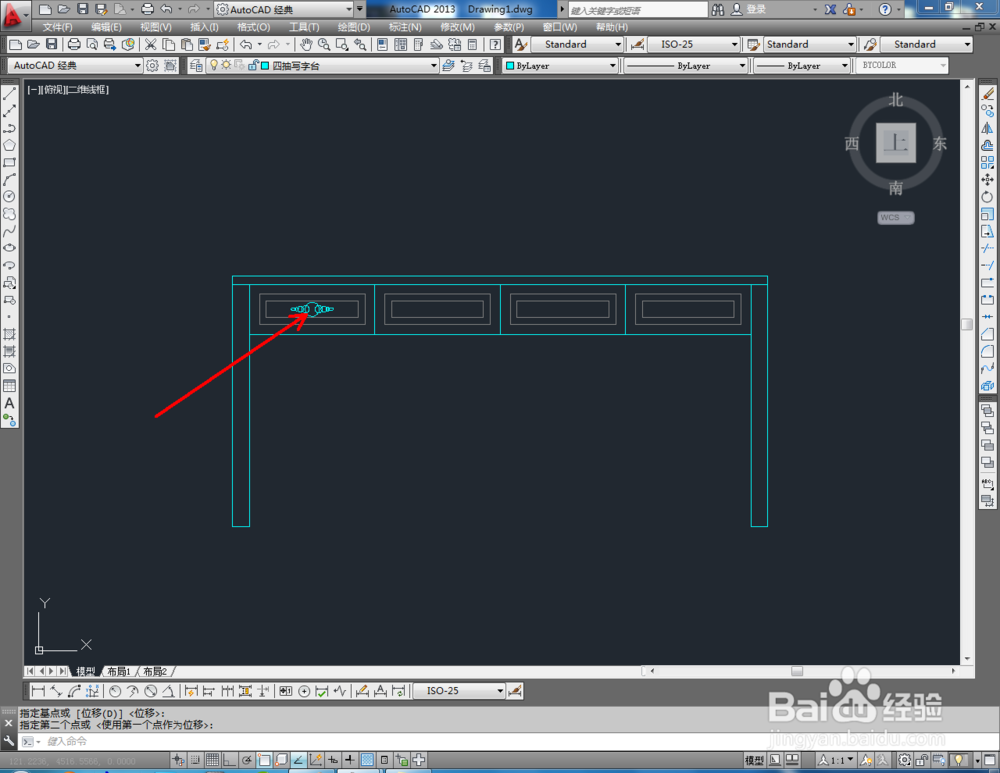Click the BYCOLOR plot style box
This screenshot has width=1000, height=773.
[x=901, y=65]
